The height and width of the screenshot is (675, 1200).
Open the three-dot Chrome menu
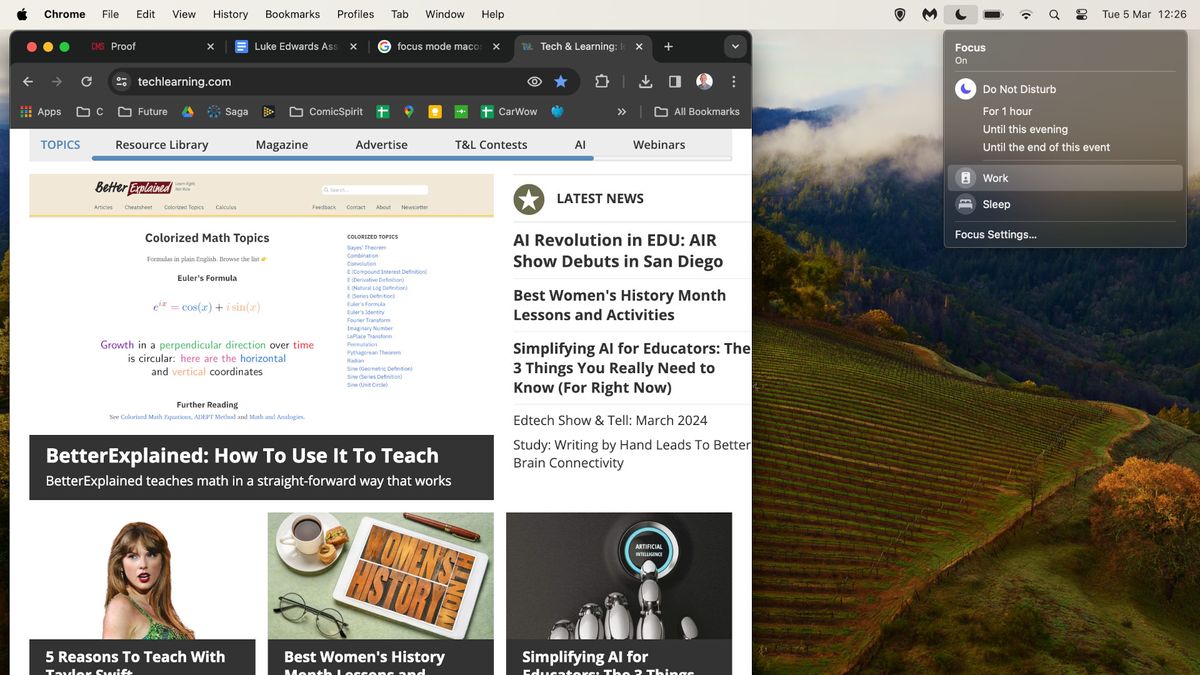point(733,81)
